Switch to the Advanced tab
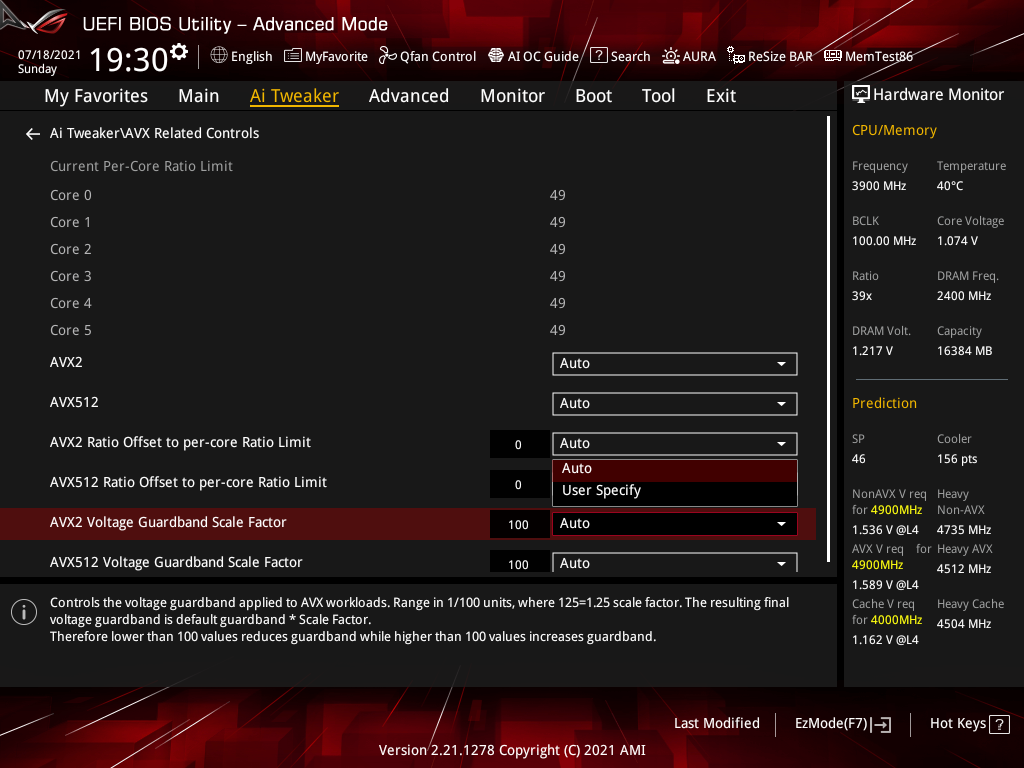This screenshot has width=1024, height=768. (x=409, y=95)
